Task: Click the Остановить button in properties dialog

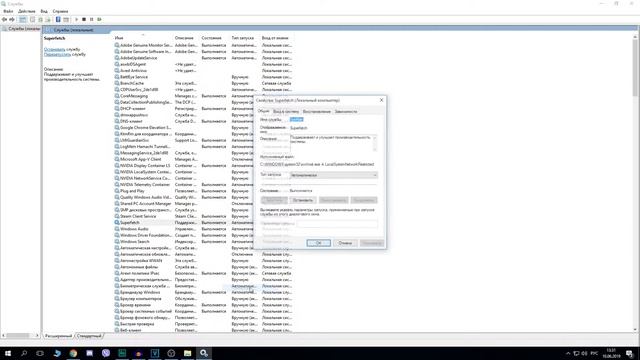Action: click(303, 200)
